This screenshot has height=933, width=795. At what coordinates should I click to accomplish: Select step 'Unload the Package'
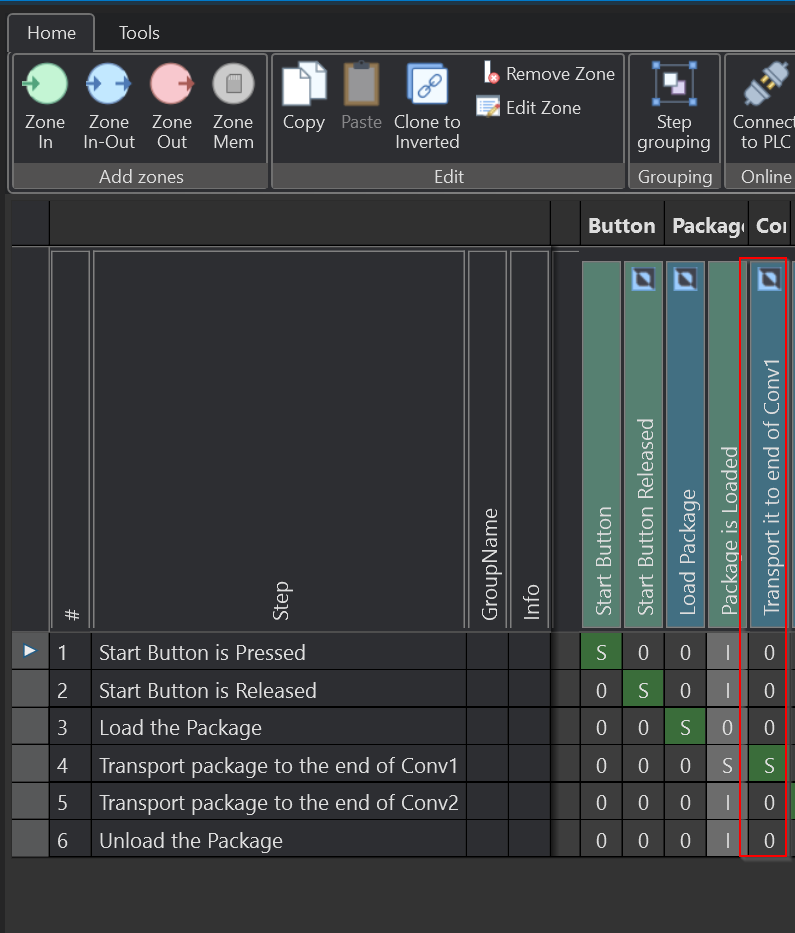click(278, 840)
